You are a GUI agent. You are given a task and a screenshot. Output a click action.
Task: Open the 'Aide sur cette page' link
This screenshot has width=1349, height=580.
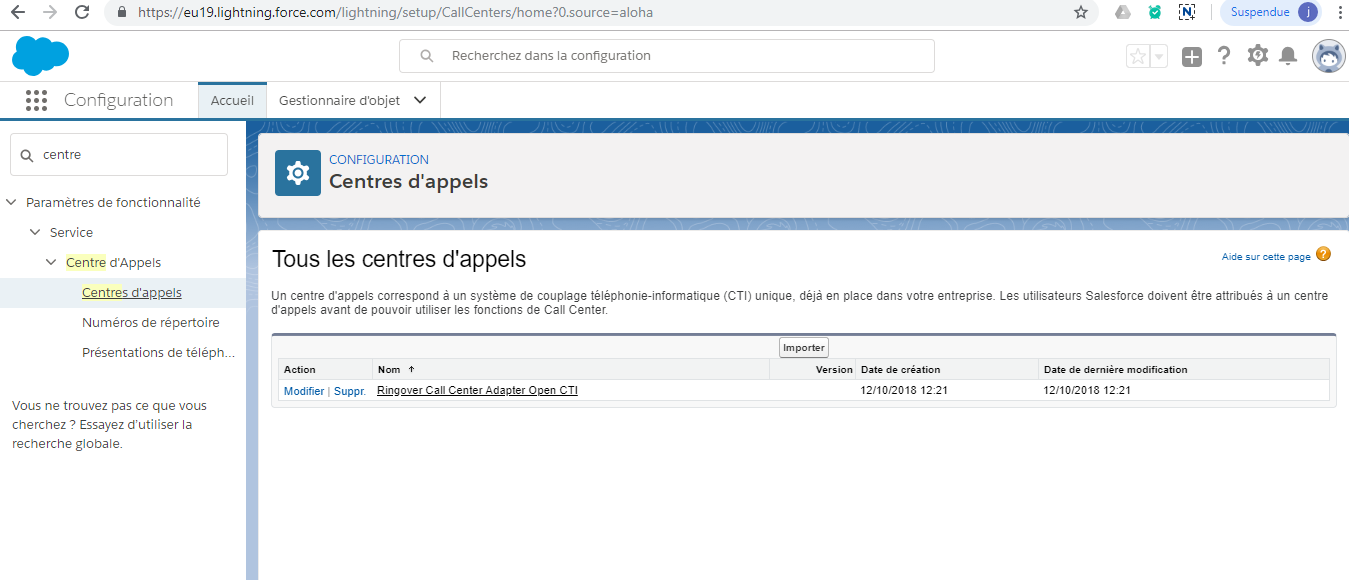(x=1266, y=257)
